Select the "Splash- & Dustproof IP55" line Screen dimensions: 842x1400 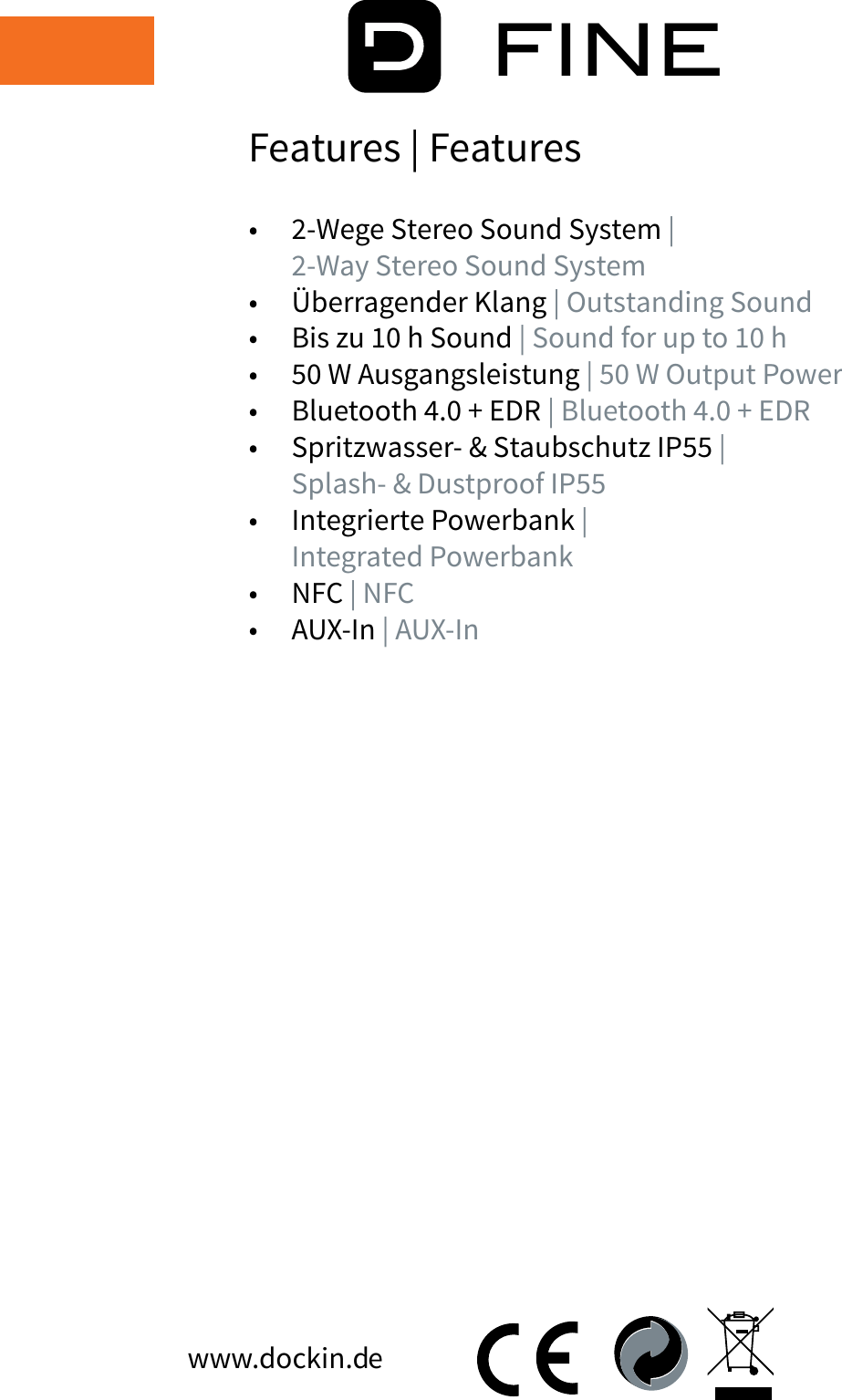(448, 484)
